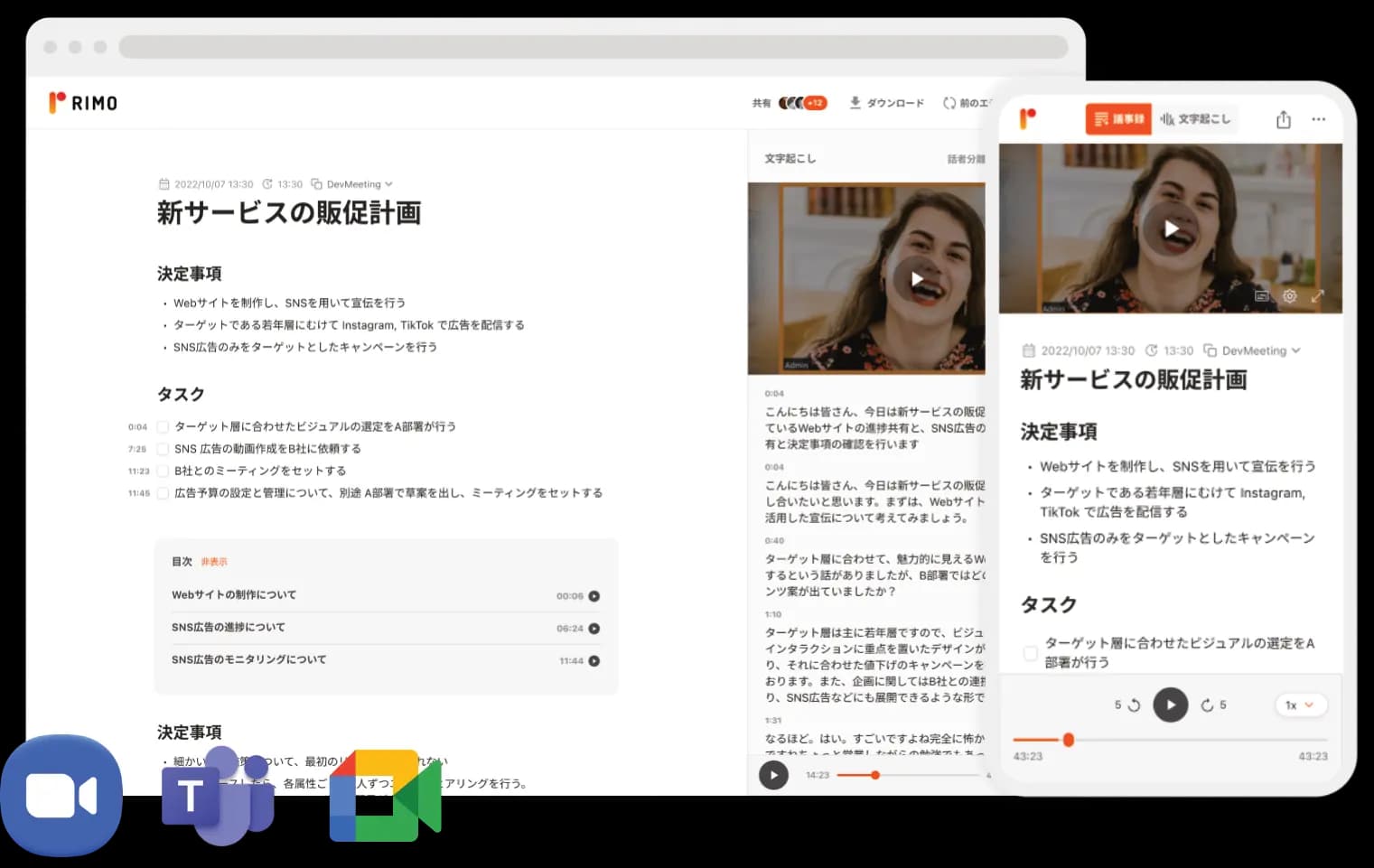Viewport: 1374px width, 868px height.
Task: Click the RIMO logo in the top left
Action: (81, 102)
